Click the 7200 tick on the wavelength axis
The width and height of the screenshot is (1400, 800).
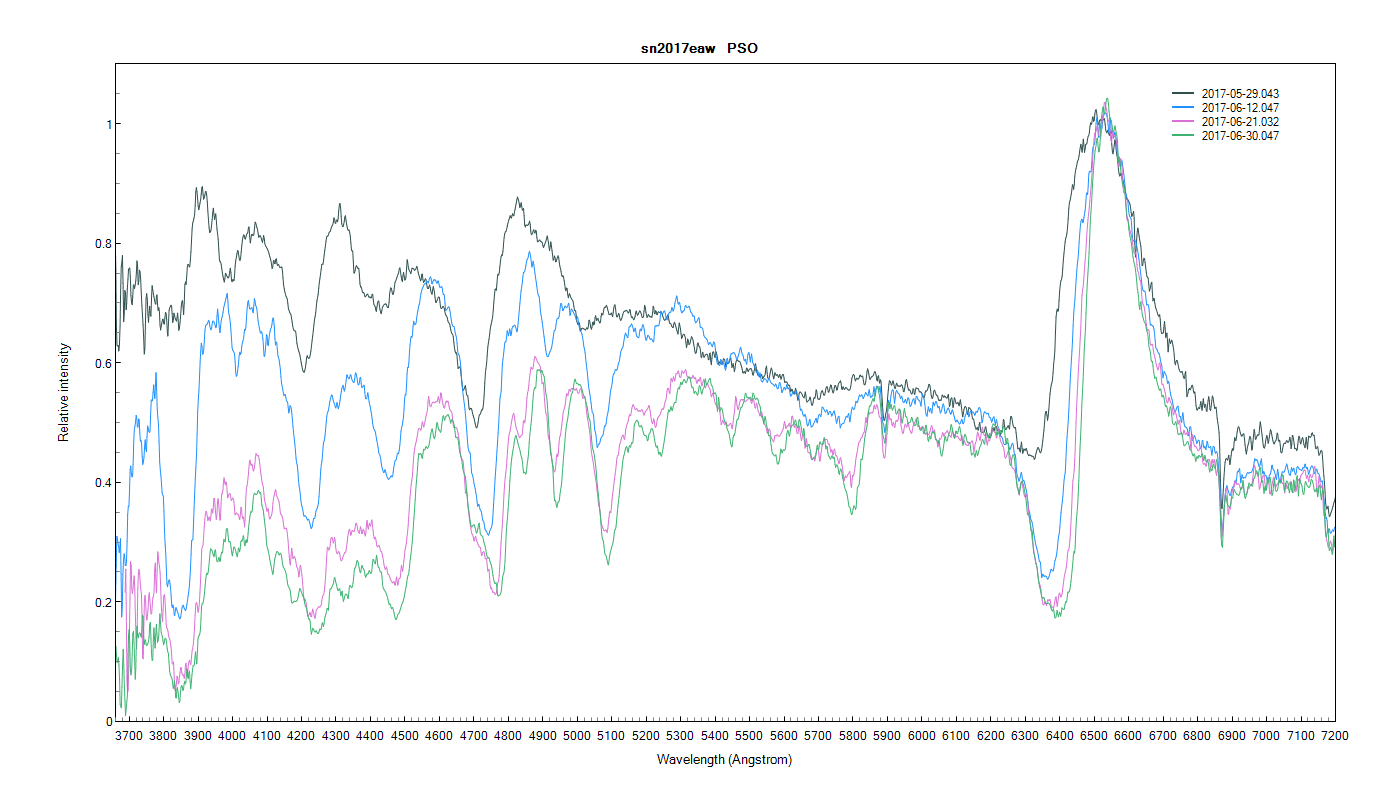[1335, 736]
